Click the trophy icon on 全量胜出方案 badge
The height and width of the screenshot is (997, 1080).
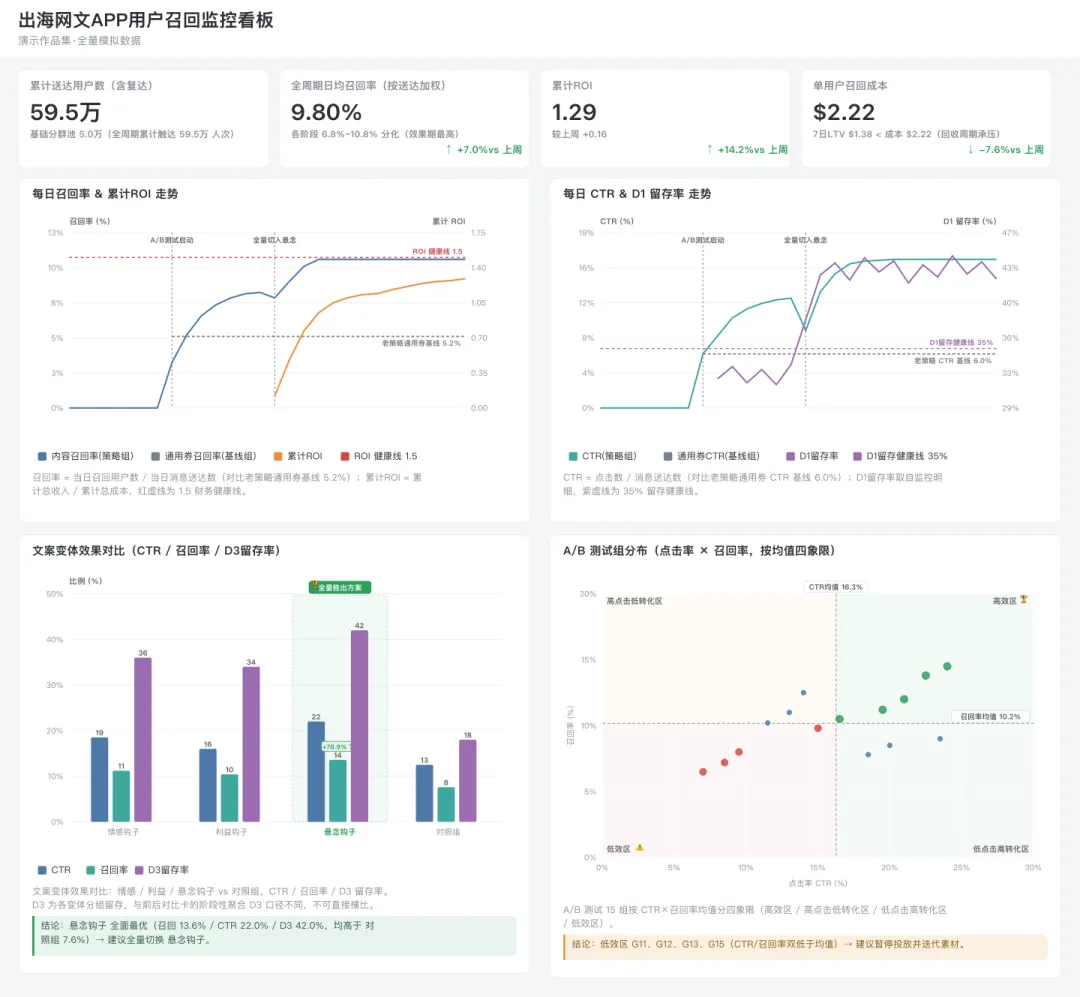tap(314, 586)
